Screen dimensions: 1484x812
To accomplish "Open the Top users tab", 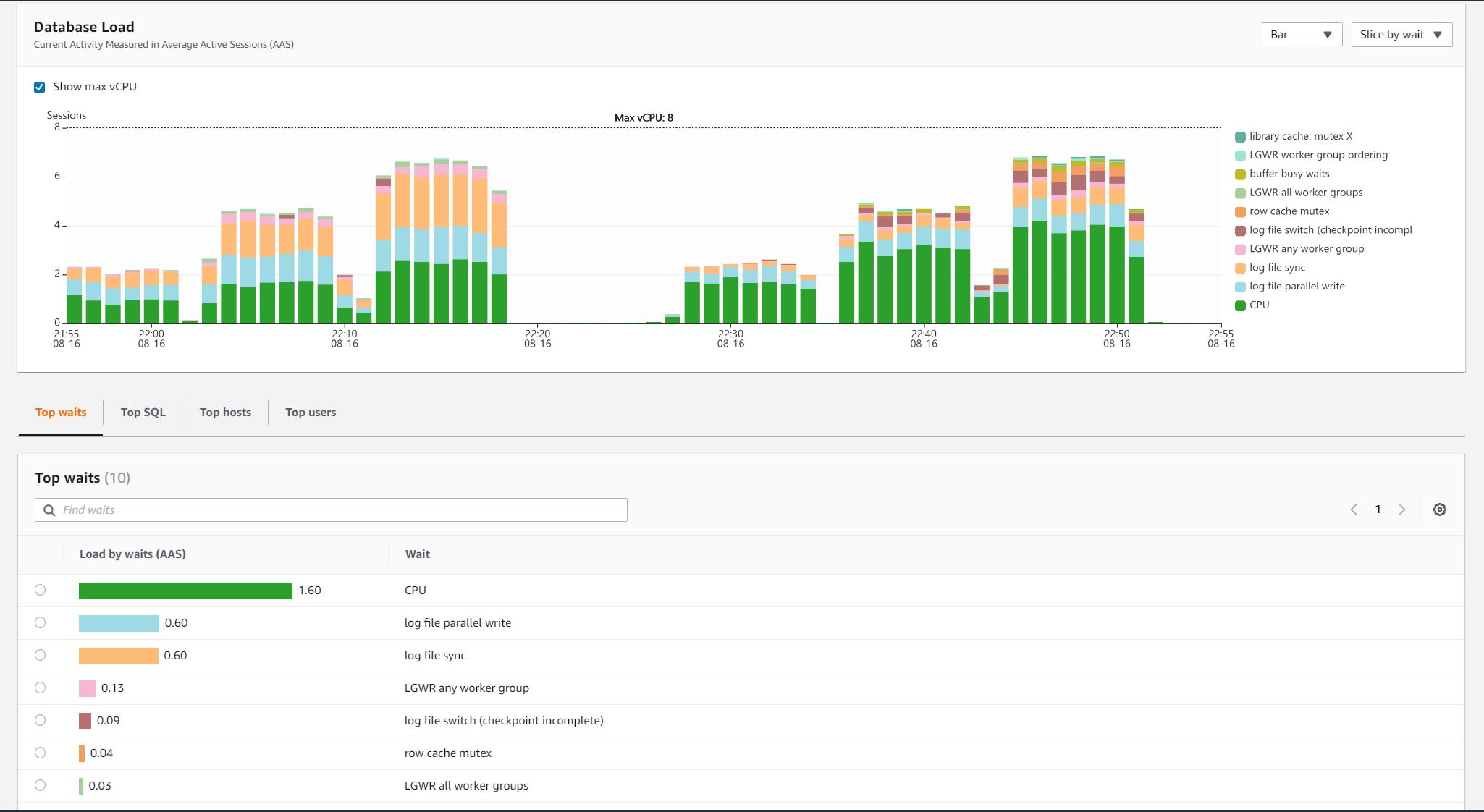I will pos(311,413).
